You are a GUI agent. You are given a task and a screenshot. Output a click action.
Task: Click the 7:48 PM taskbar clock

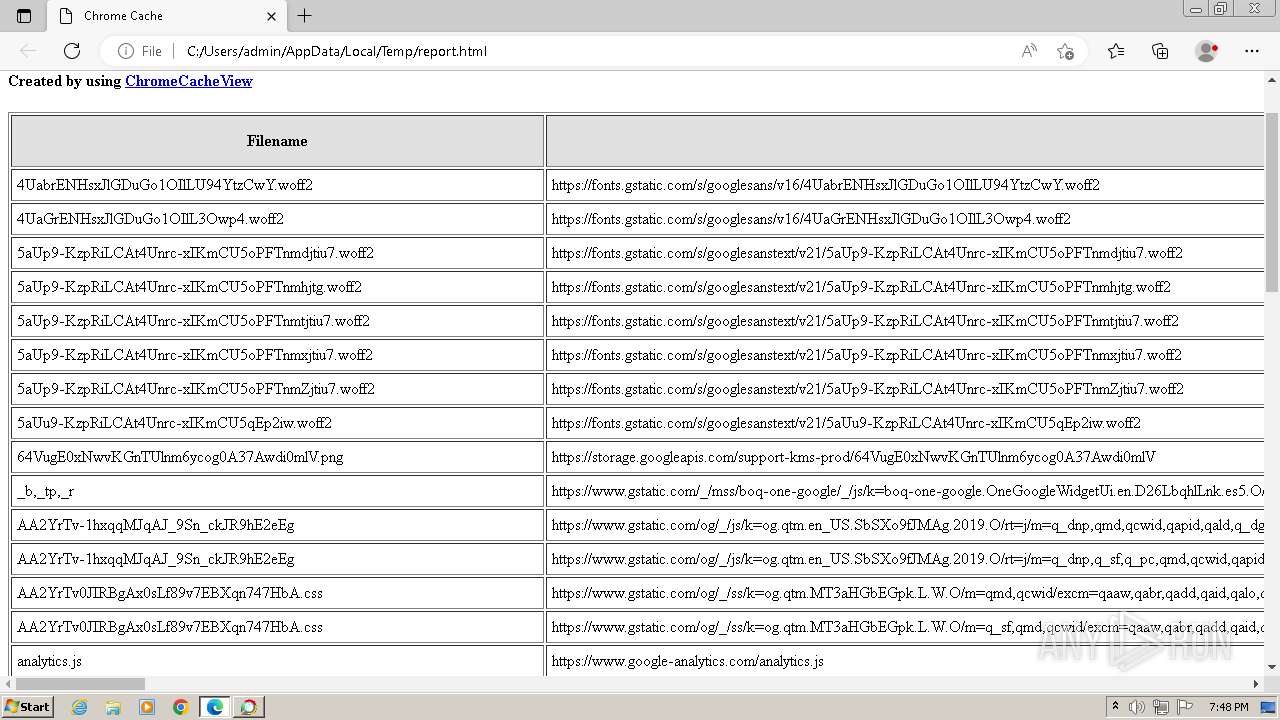(x=1229, y=707)
